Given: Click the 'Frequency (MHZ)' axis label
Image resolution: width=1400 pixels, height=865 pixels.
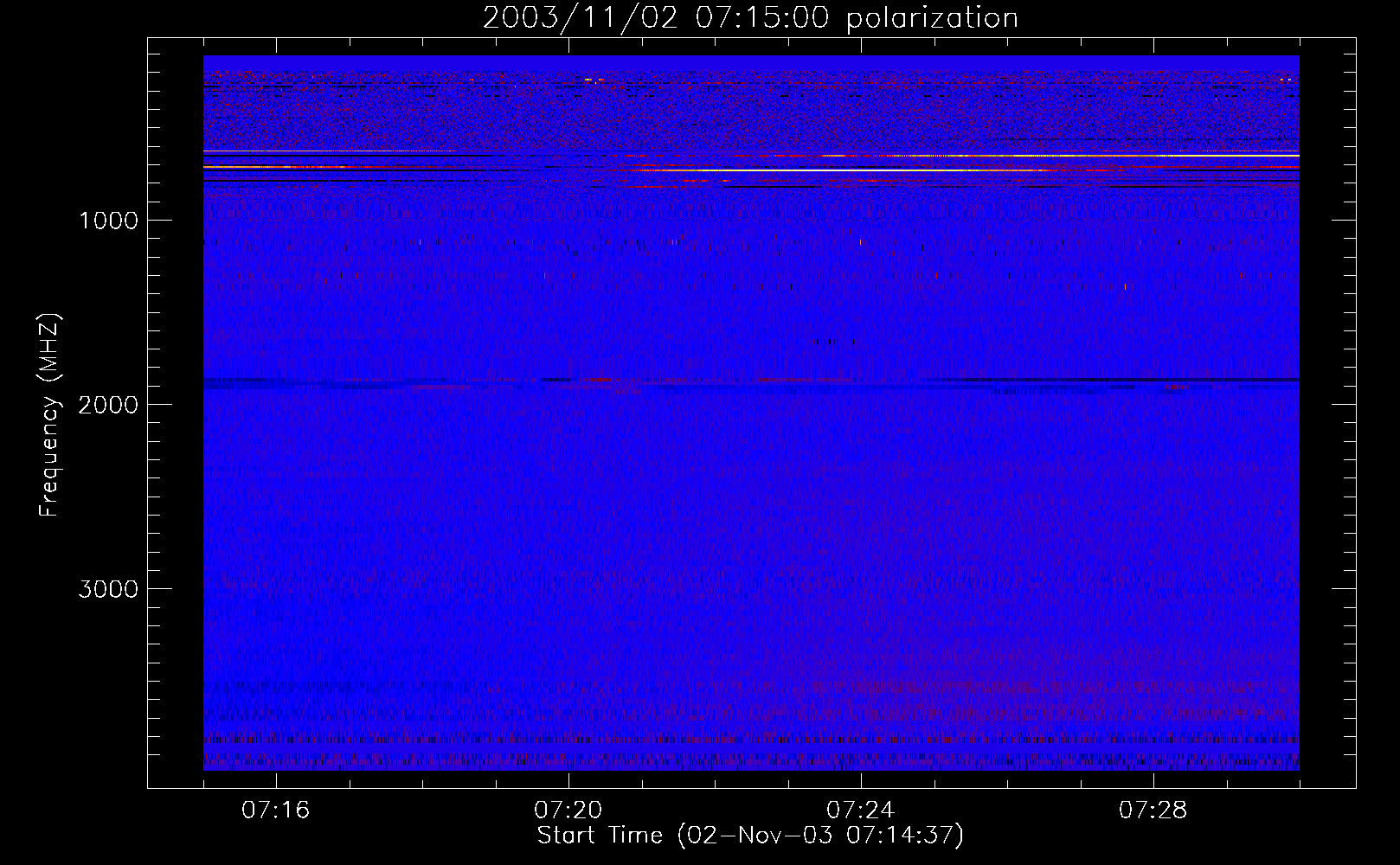Looking at the screenshot, I should (x=49, y=415).
